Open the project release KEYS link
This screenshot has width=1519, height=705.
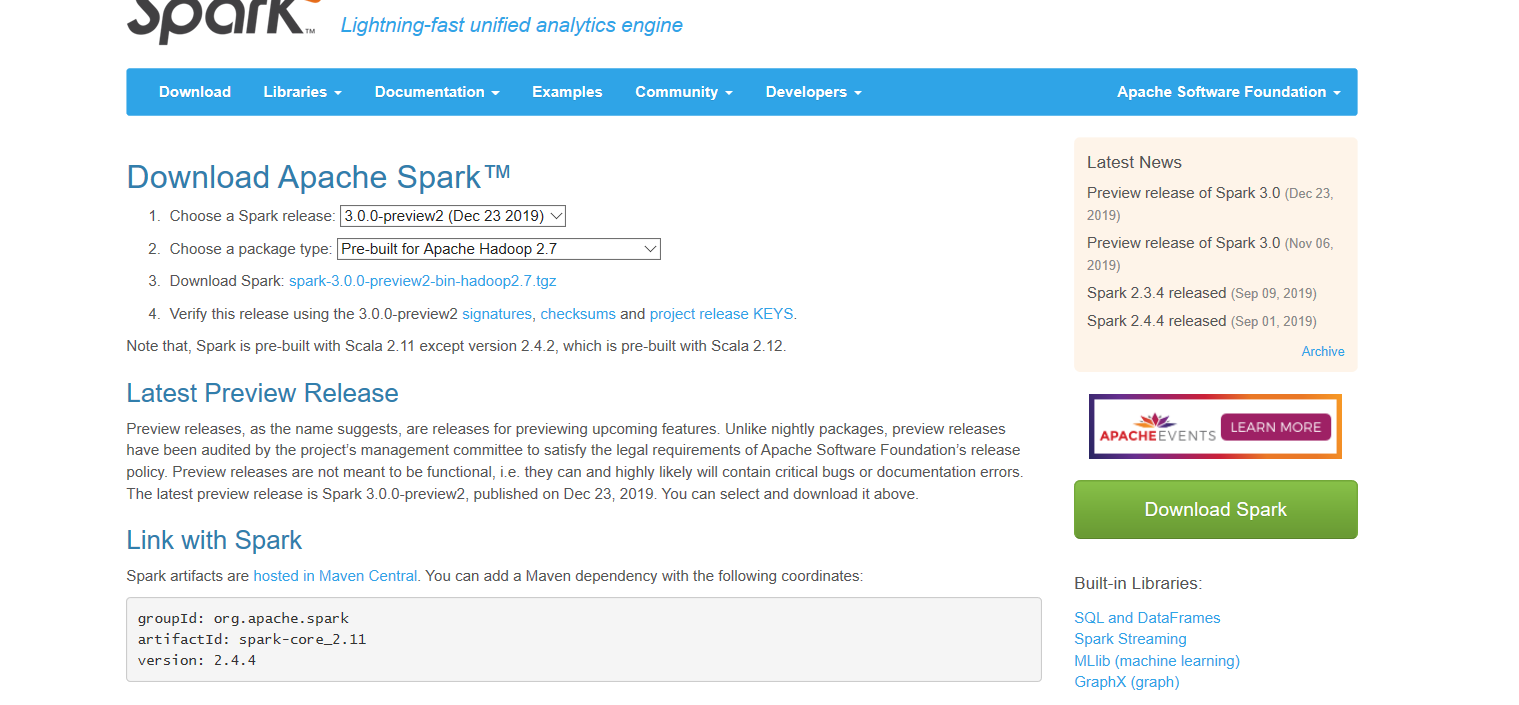click(721, 314)
